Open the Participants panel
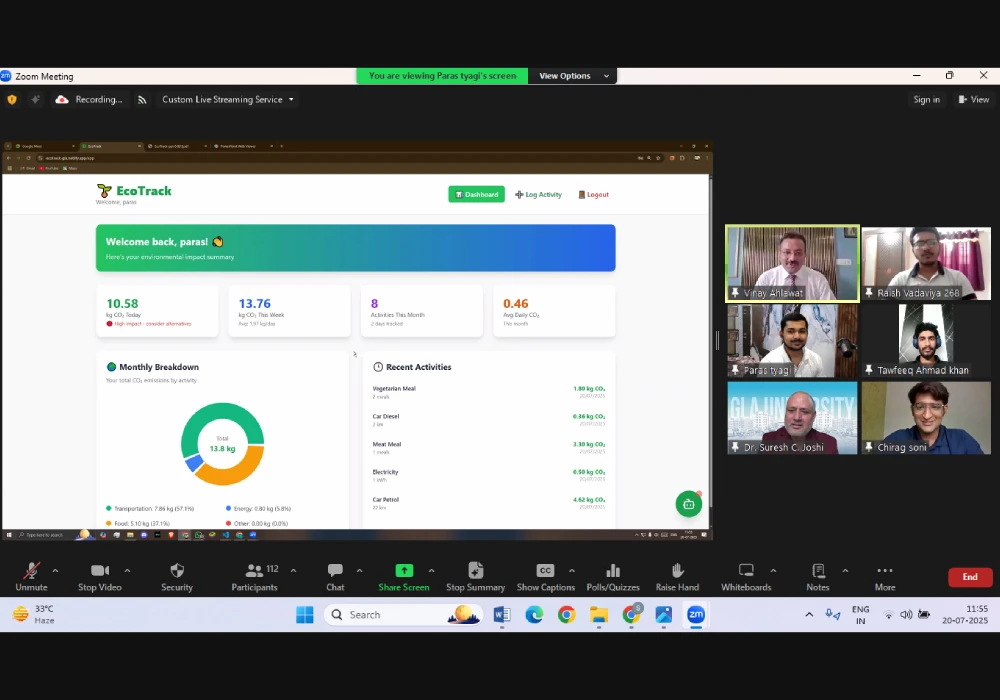The height and width of the screenshot is (700, 1000). [255, 571]
